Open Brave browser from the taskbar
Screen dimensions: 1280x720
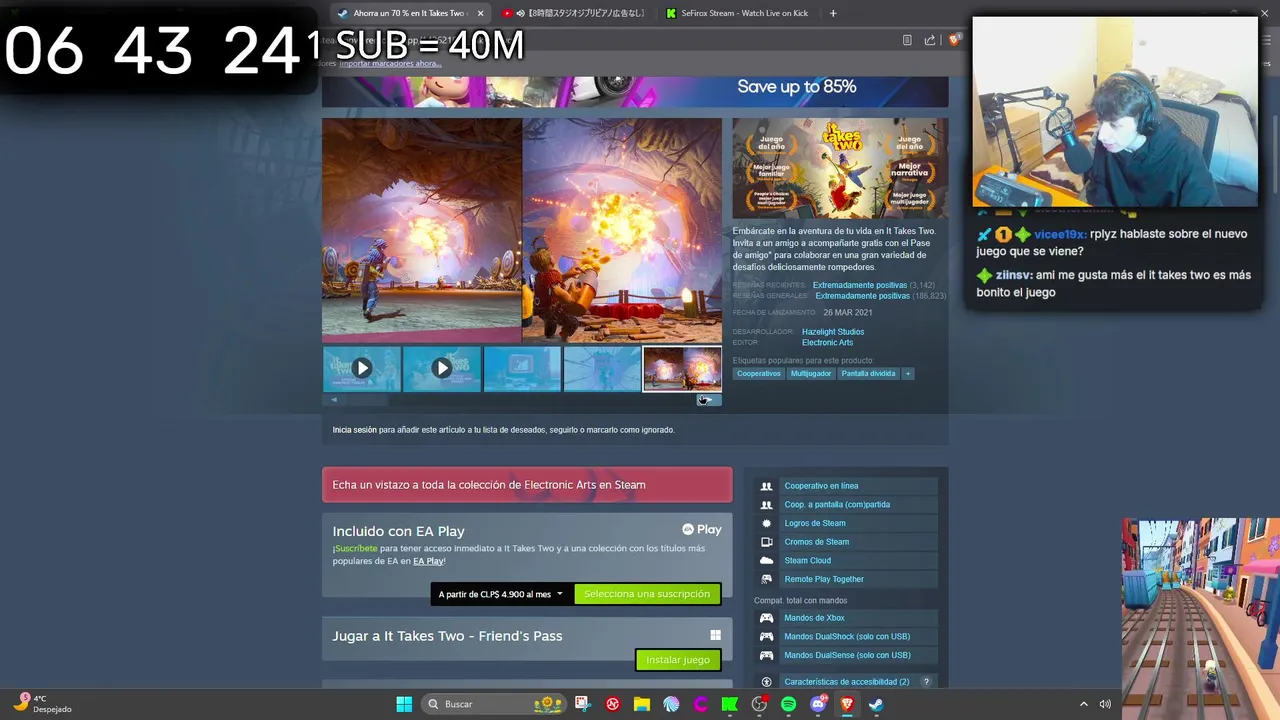(x=847, y=704)
